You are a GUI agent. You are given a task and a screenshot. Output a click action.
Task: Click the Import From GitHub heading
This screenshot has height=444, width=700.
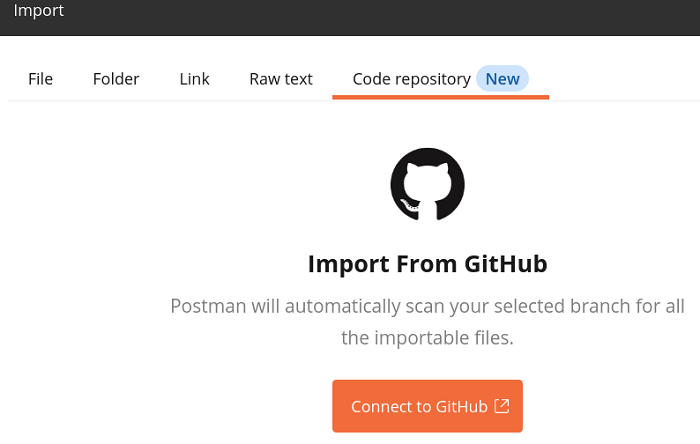coord(427,265)
